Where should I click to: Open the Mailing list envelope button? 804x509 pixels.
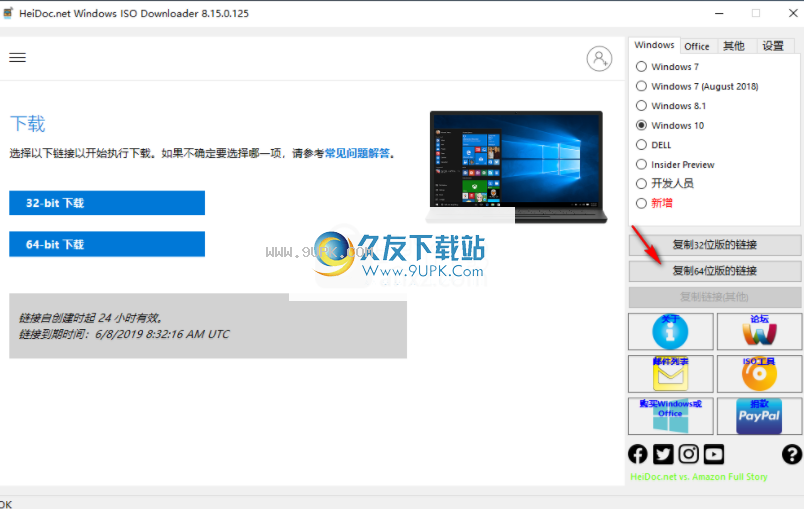[671, 374]
